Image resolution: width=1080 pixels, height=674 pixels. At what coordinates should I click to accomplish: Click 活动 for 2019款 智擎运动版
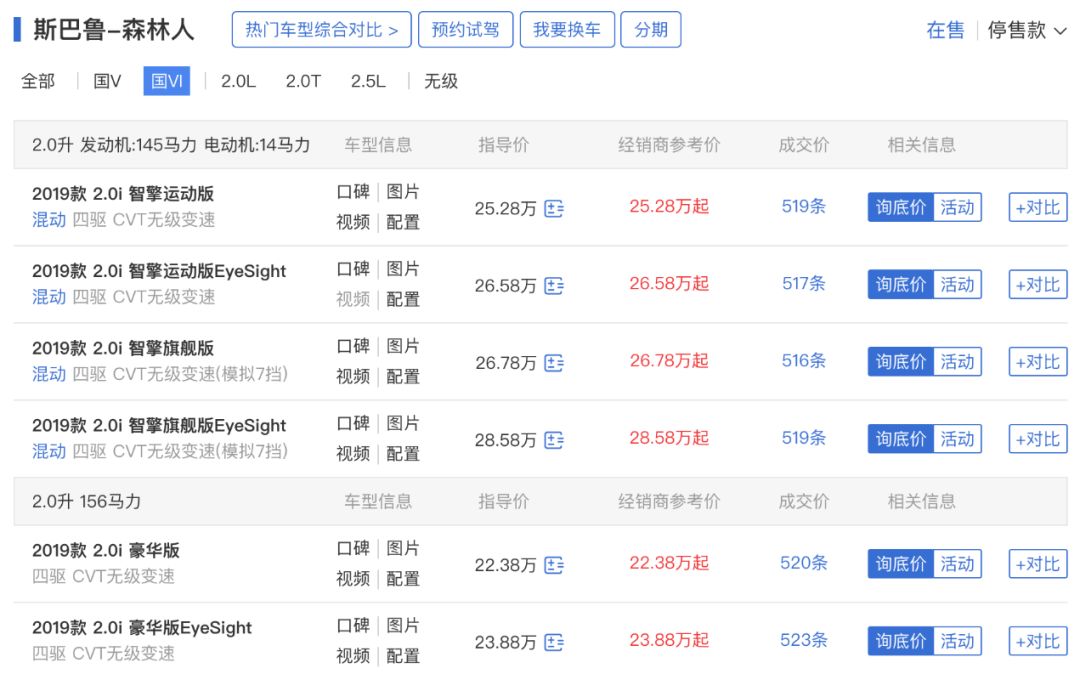[x=957, y=207]
